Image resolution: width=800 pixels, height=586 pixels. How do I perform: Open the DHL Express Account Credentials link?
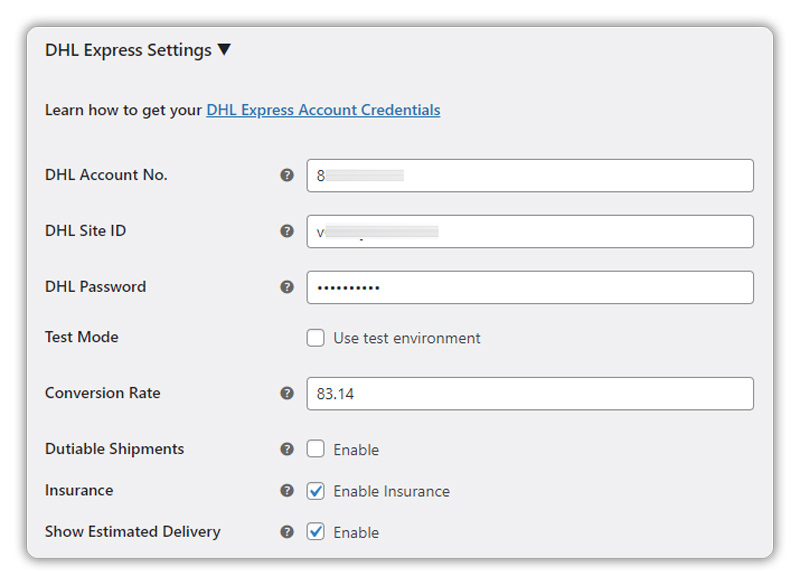coord(323,110)
